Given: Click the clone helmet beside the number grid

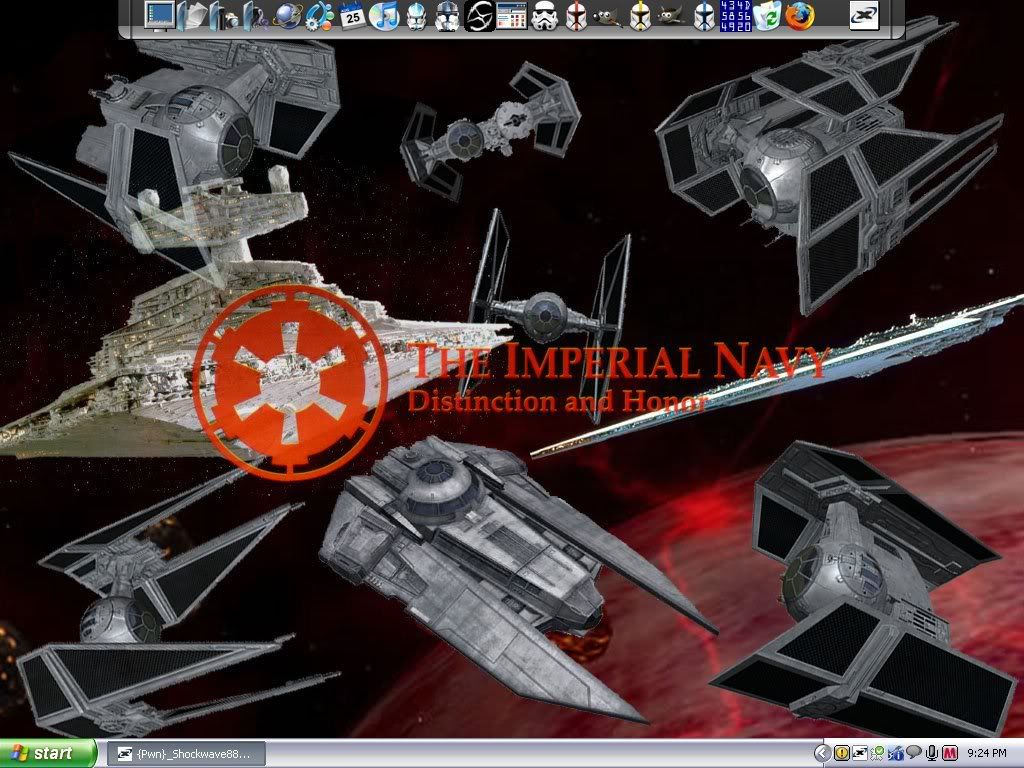Looking at the screenshot, I should pyautogui.click(x=704, y=16).
